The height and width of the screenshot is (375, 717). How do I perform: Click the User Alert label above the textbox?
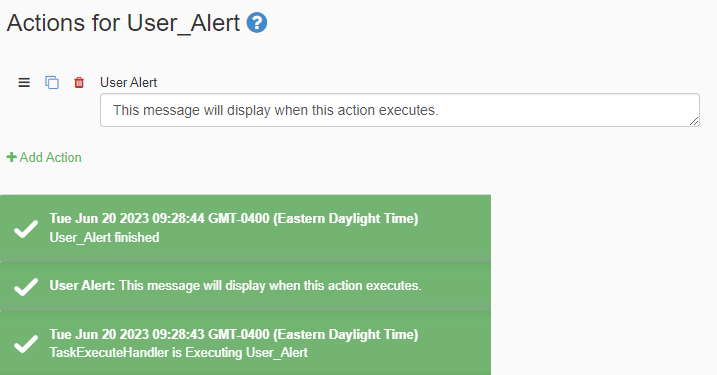[128, 82]
